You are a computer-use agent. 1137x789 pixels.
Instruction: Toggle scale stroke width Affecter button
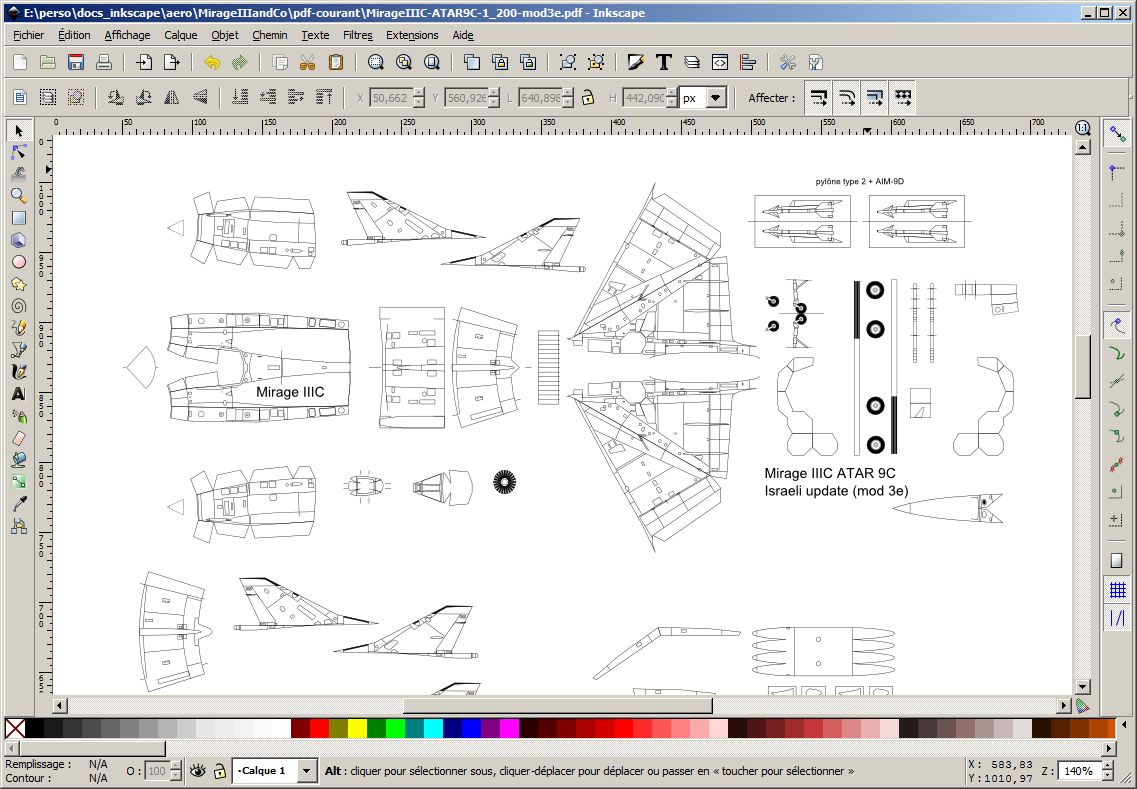(x=819, y=98)
